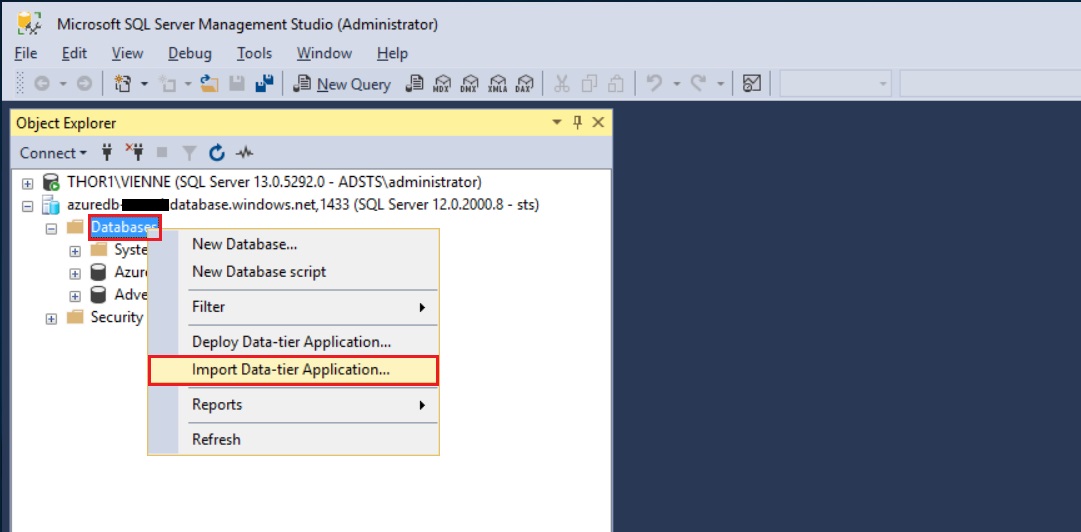Open the Redo history dropdown arrow
1081x532 pixels.
[720, 84]
